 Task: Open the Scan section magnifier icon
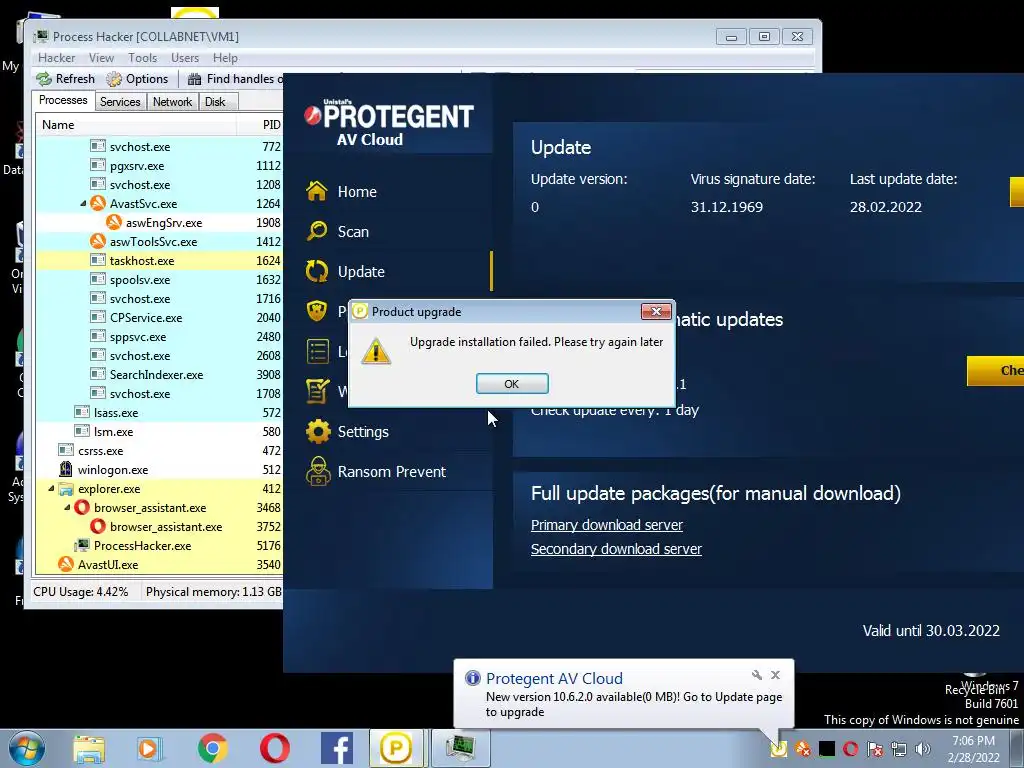pyautogui.click(x=317, y=231)
